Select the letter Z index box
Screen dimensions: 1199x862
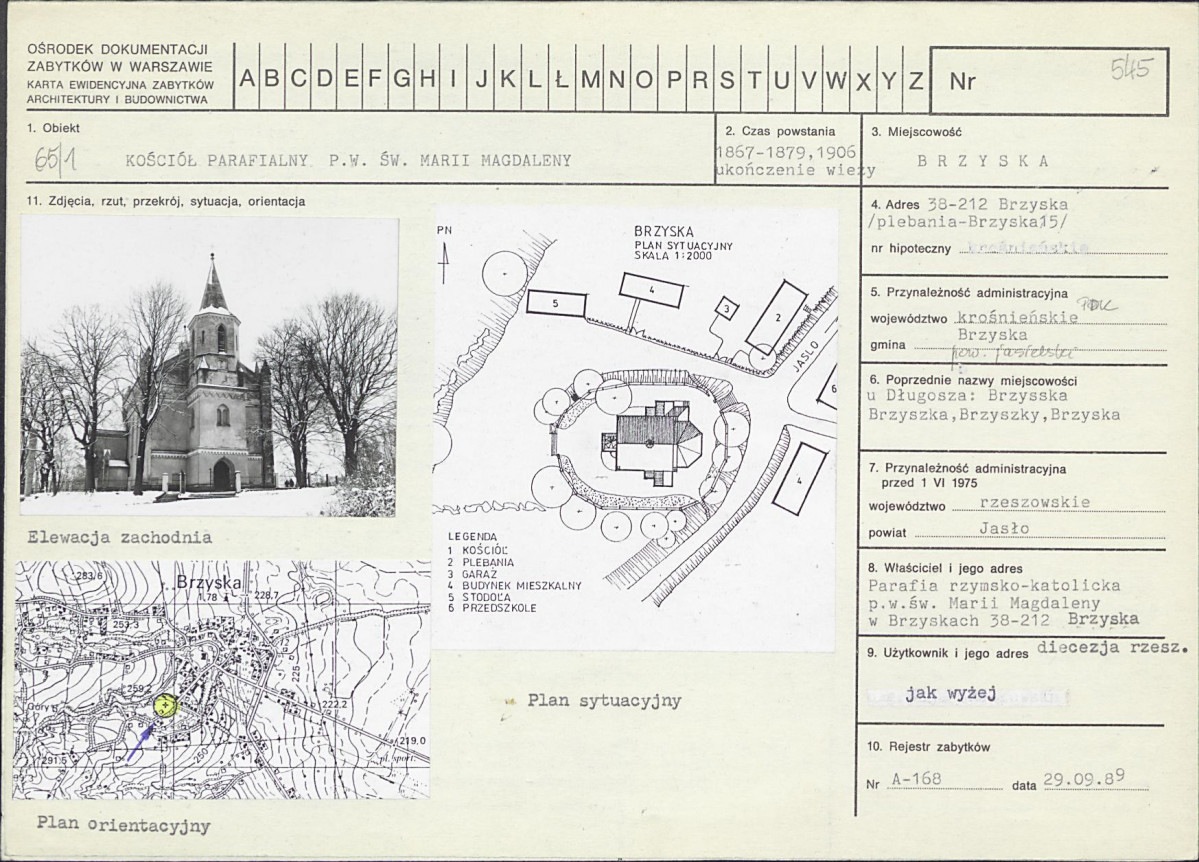[x=916, y=76]
